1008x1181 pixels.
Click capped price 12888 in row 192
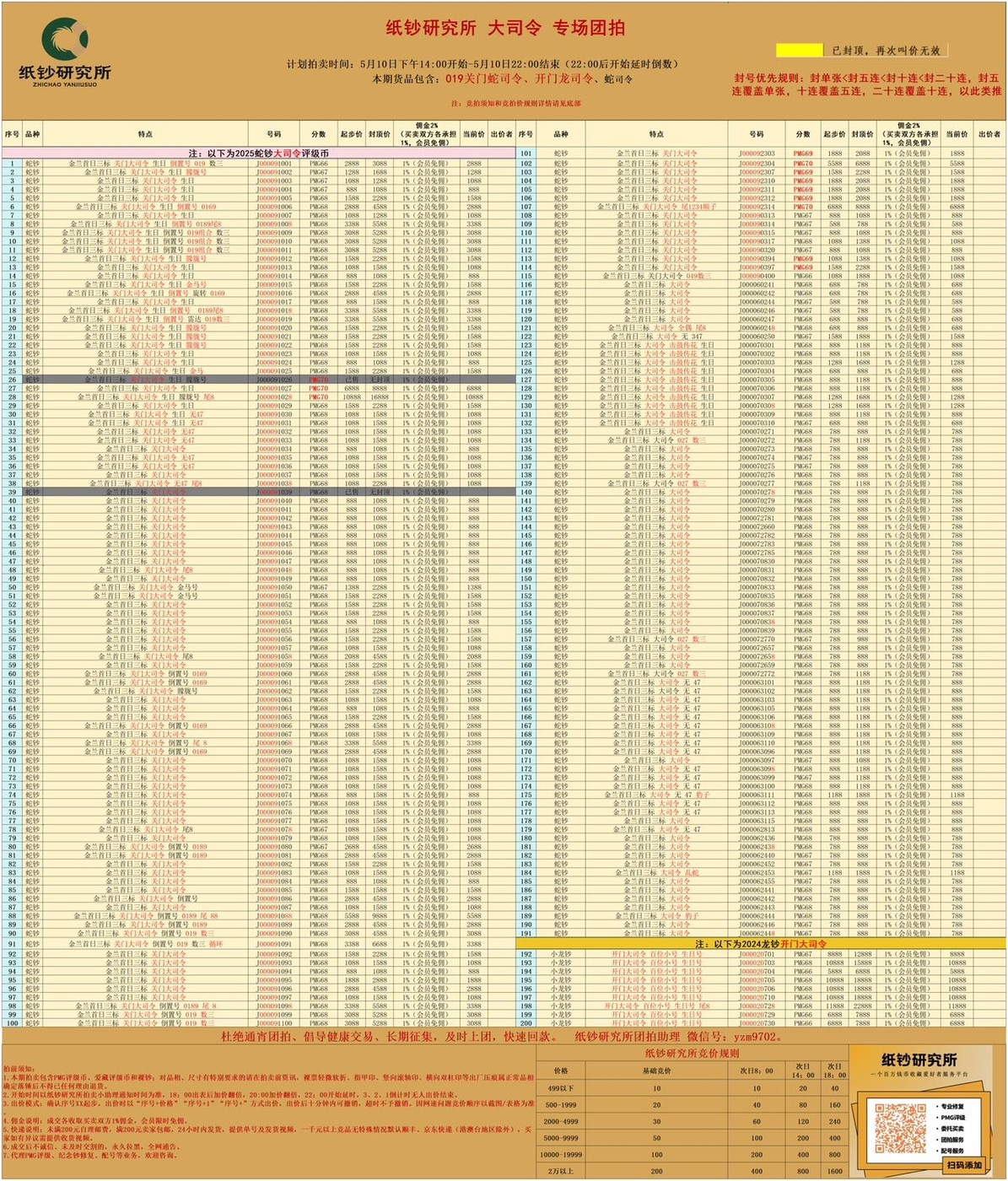tap(863, 954)
